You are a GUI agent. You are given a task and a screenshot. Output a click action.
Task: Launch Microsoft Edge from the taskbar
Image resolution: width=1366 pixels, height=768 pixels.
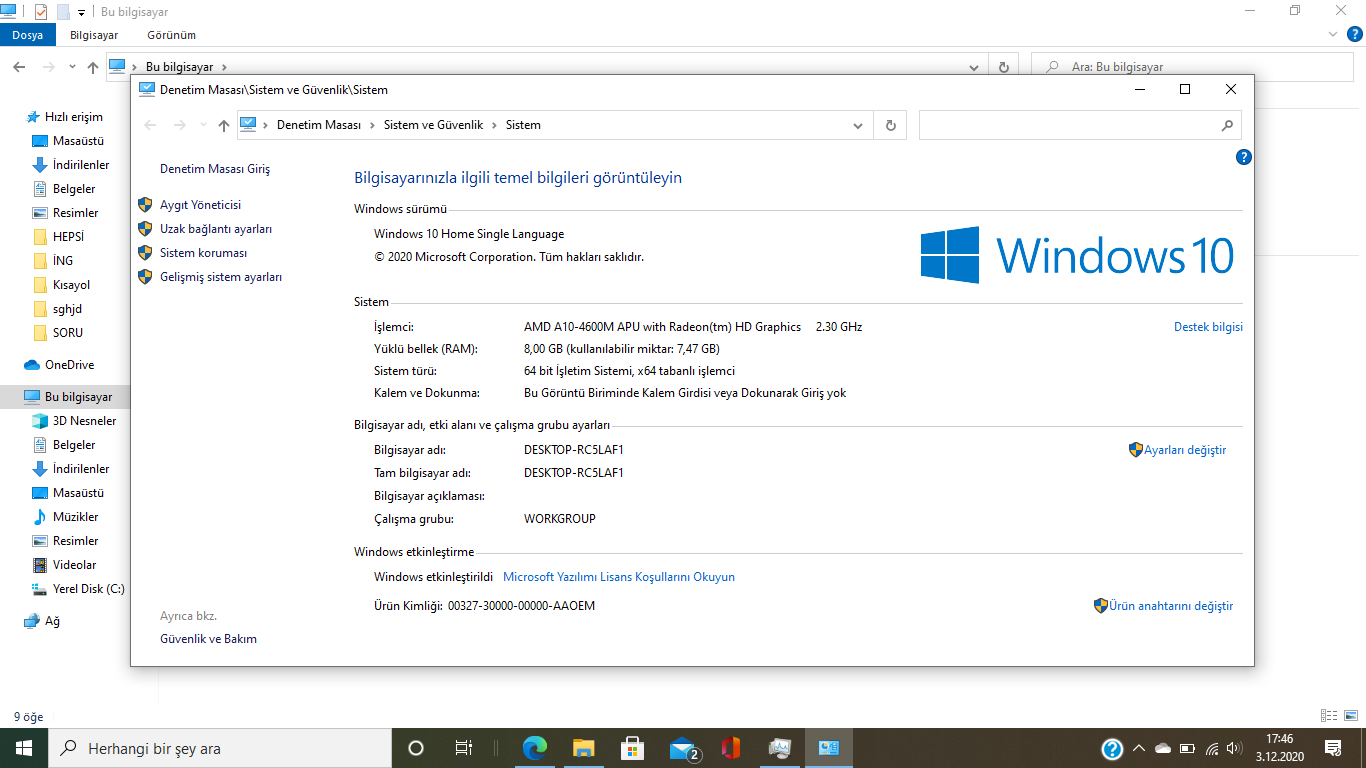pyautogui.click(x=535, y=748)
